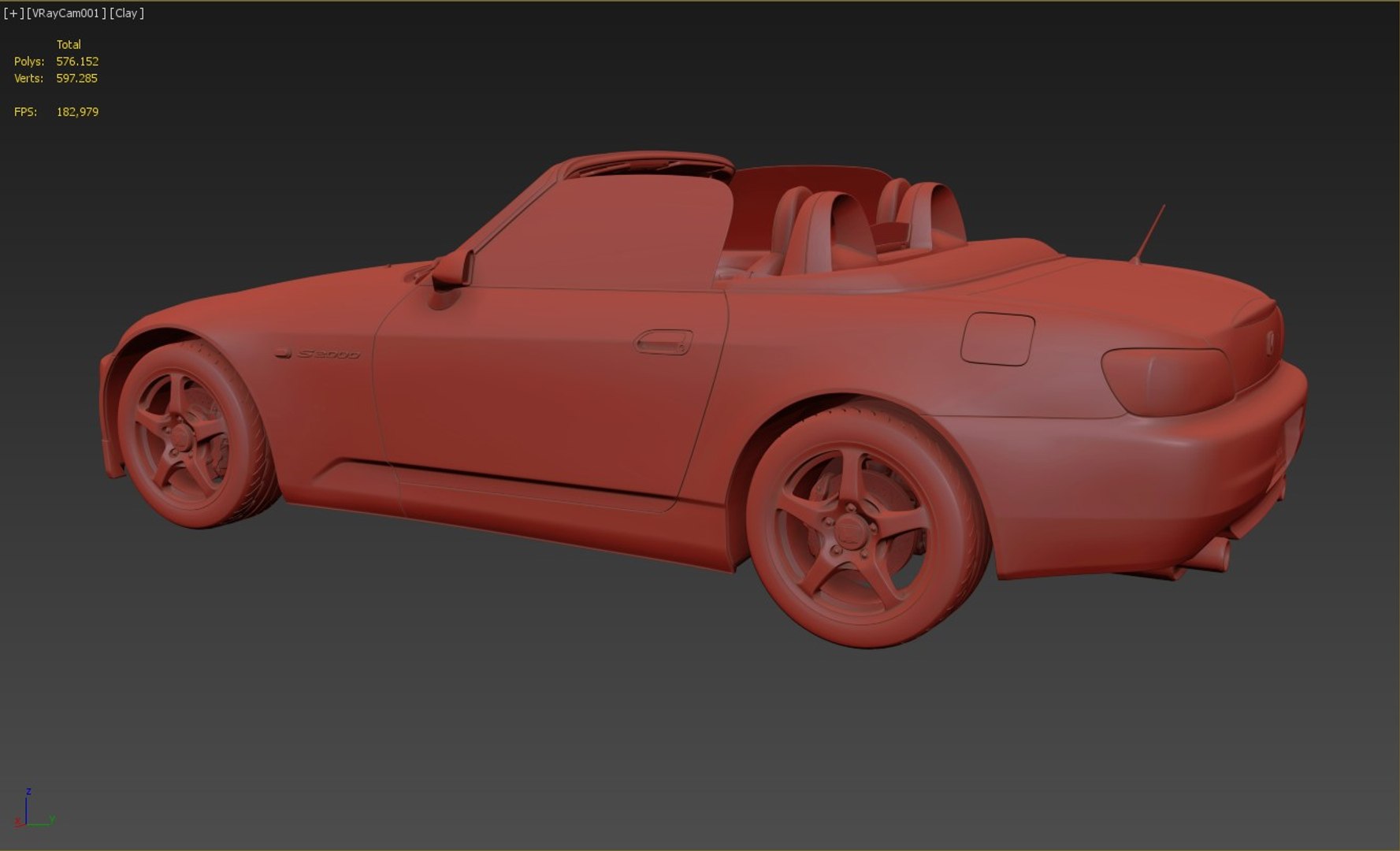Click the Polys count value 576.152

(x=77, y=61)
